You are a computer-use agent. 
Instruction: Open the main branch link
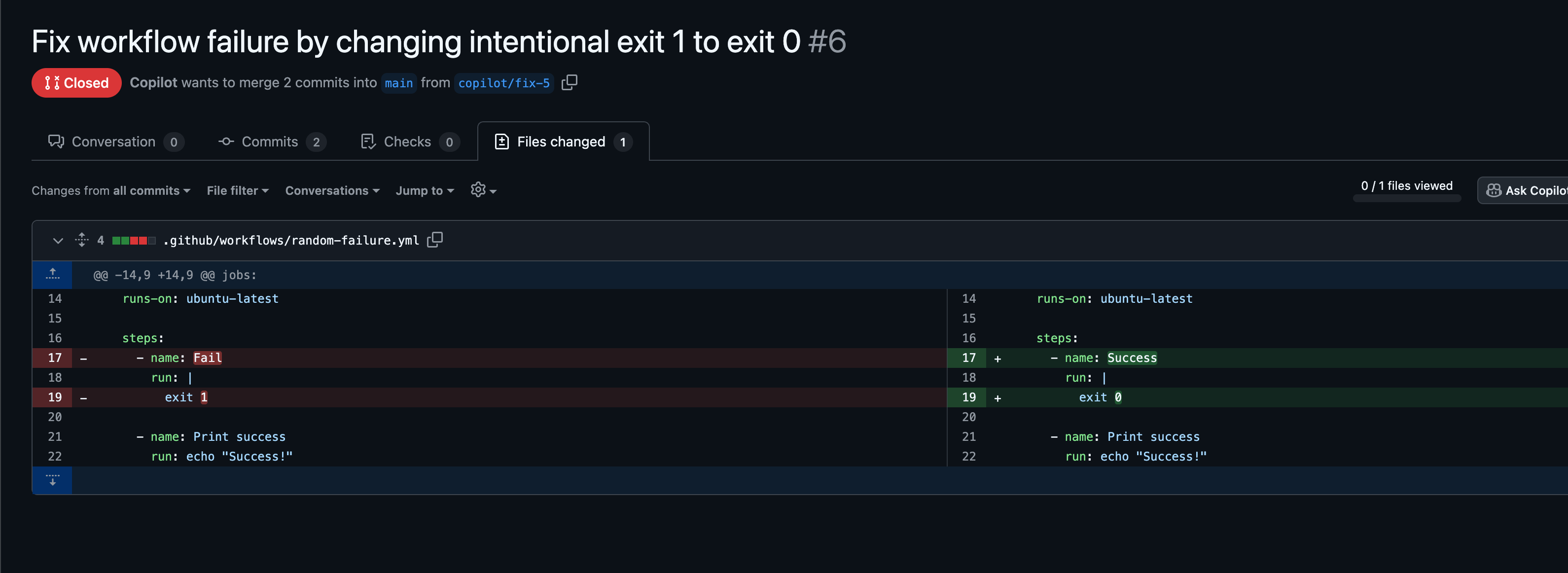(x=398, y=83)
